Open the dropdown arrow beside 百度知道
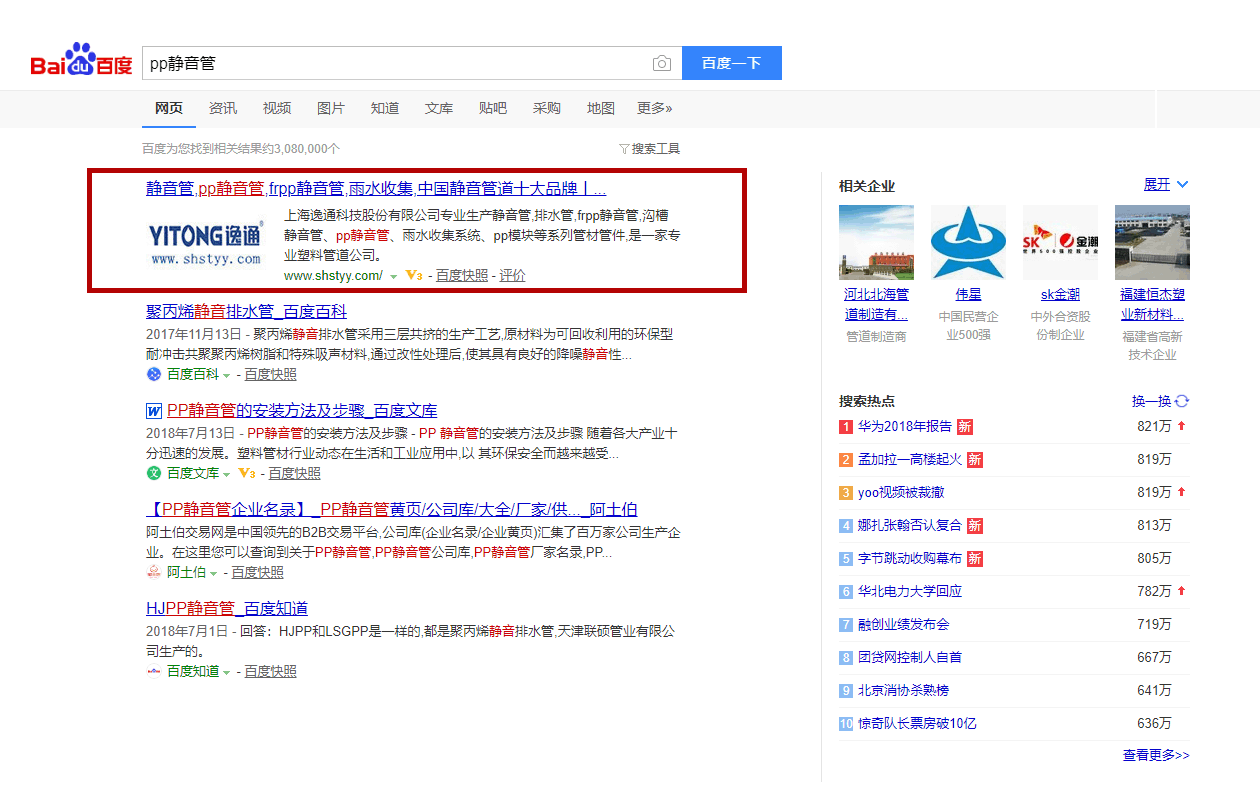This screenshot has height=809, width=1260. 226,672
